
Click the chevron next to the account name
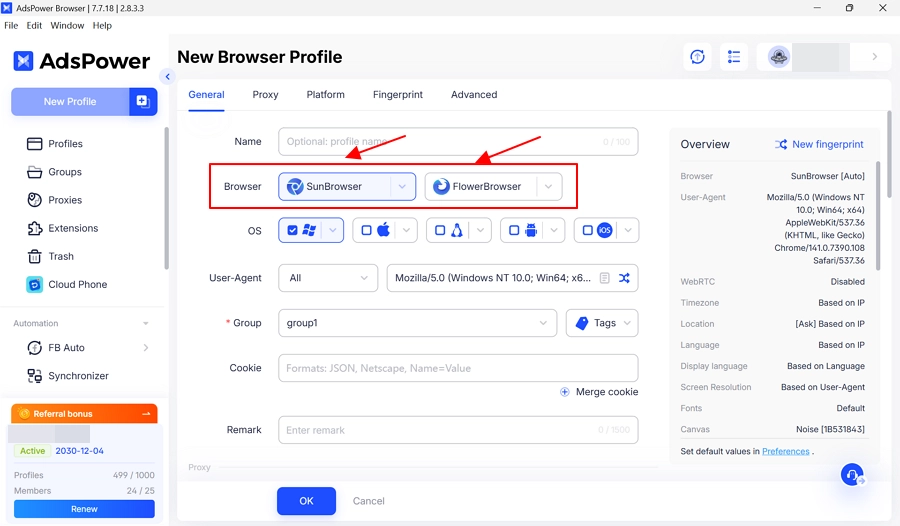[x=874, y=57]
